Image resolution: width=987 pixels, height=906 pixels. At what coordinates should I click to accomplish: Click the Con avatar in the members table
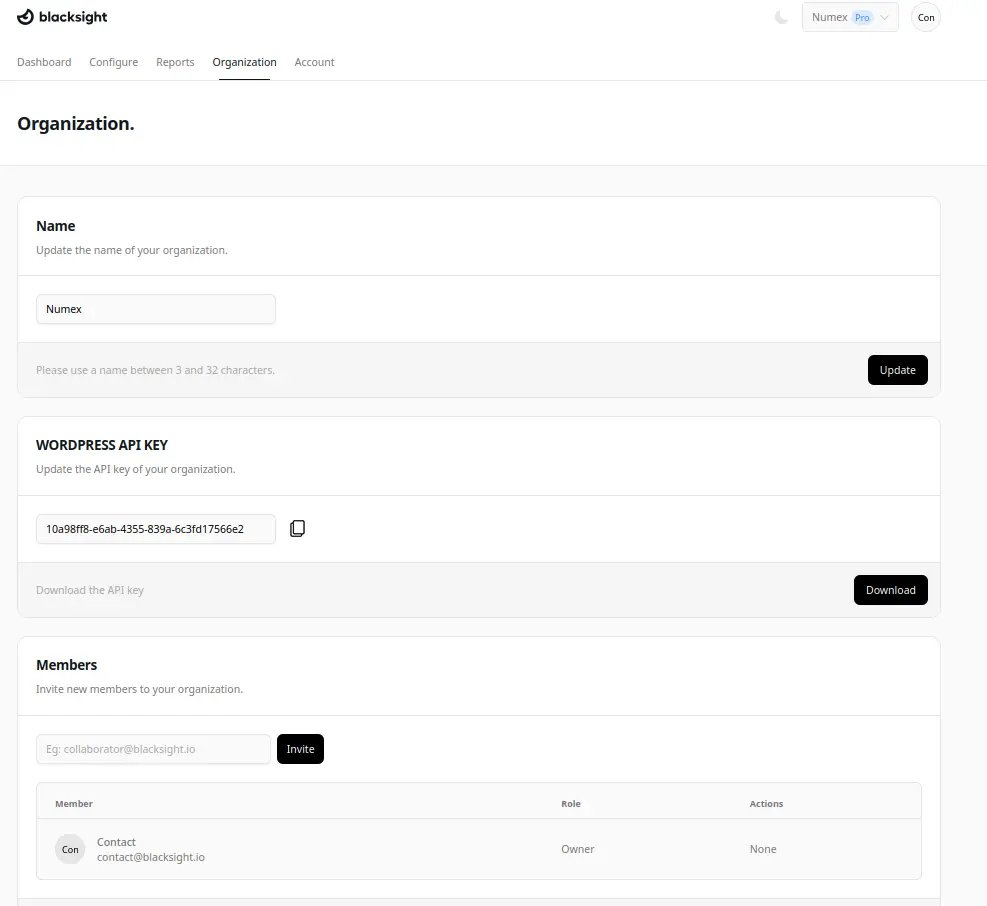pyautogui.click(x=70, y=849)
